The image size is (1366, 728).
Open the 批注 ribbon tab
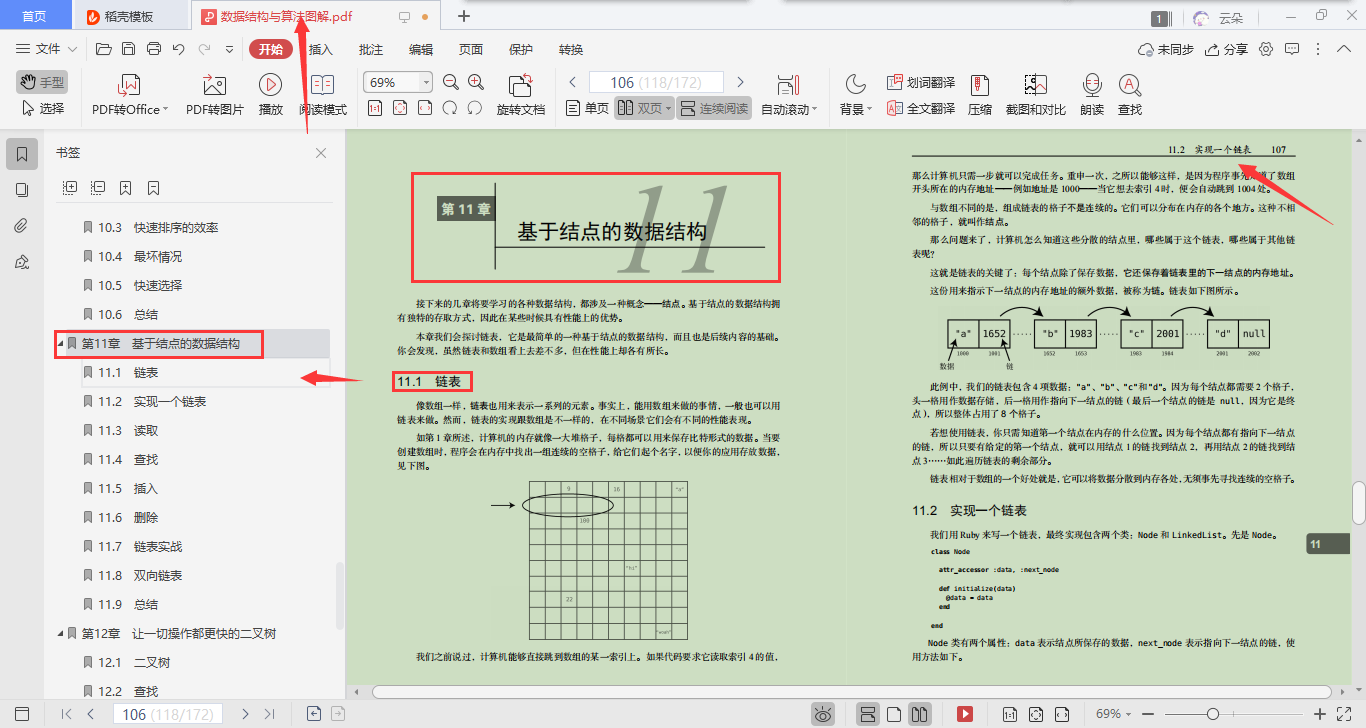click(x=371, y=49)
